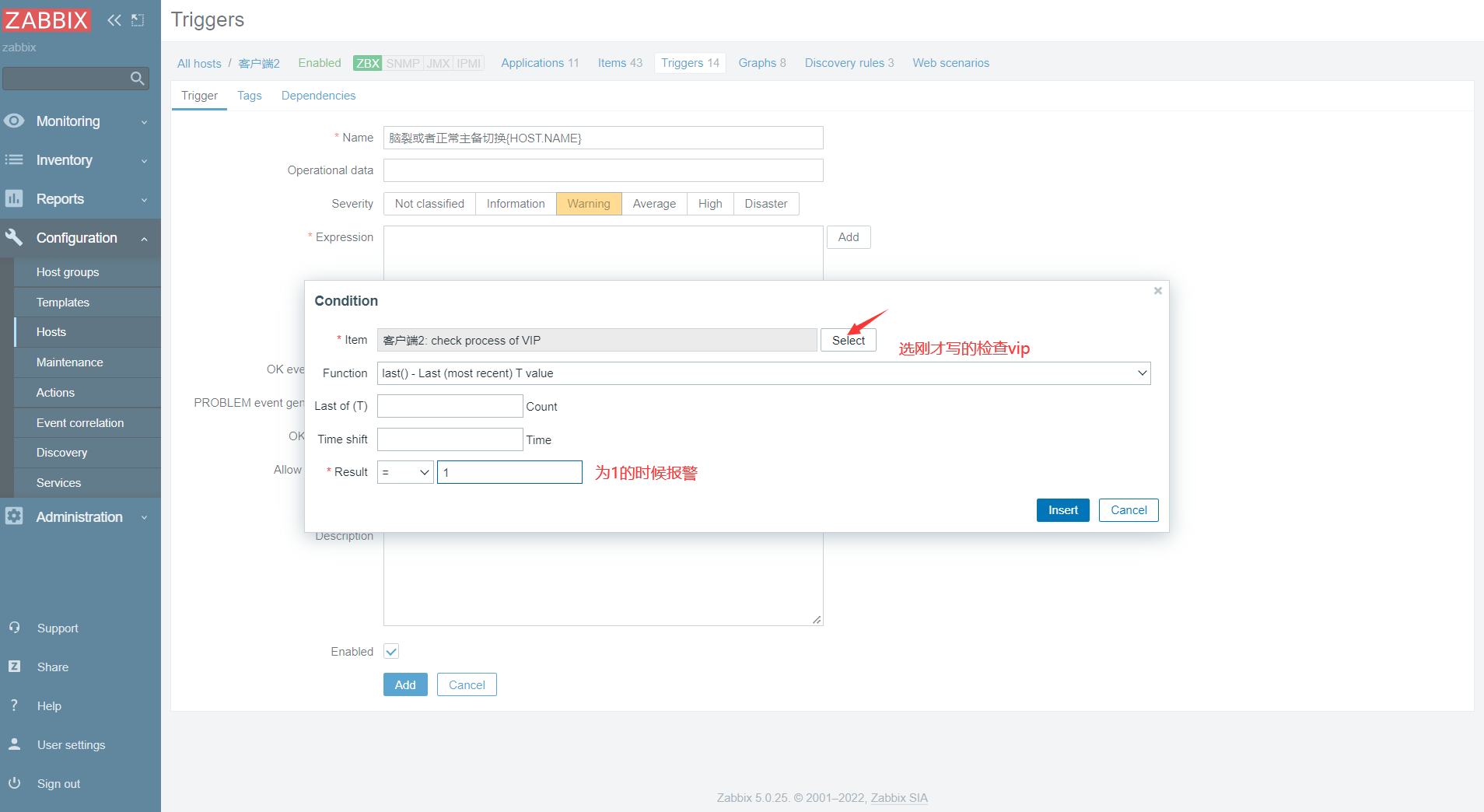Viewport: 1484px width, 812px height.
Task: Cancel the Condition dialog
Action: (1129, 510)
